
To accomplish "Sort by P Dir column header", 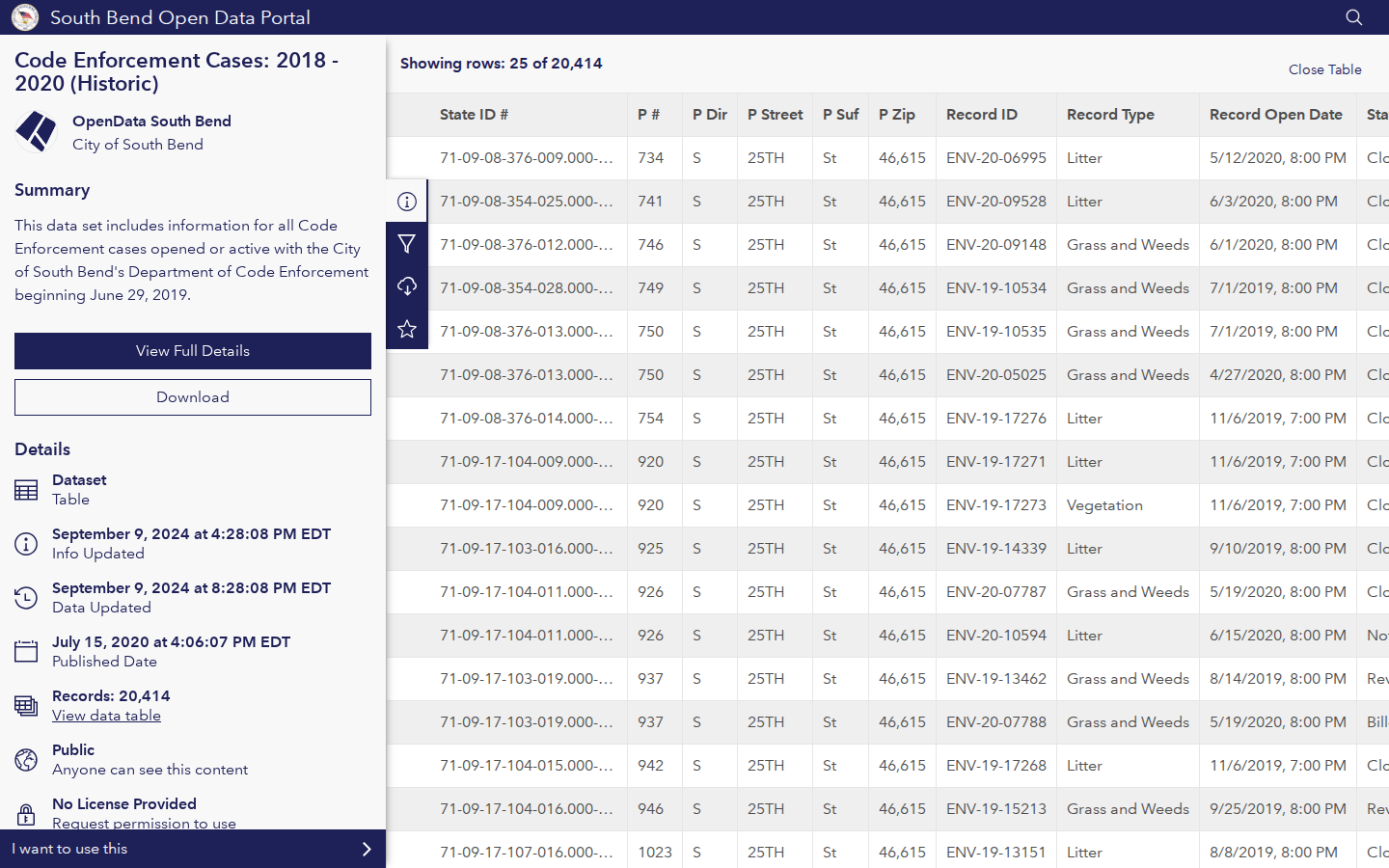I will [x=710, y=115].
